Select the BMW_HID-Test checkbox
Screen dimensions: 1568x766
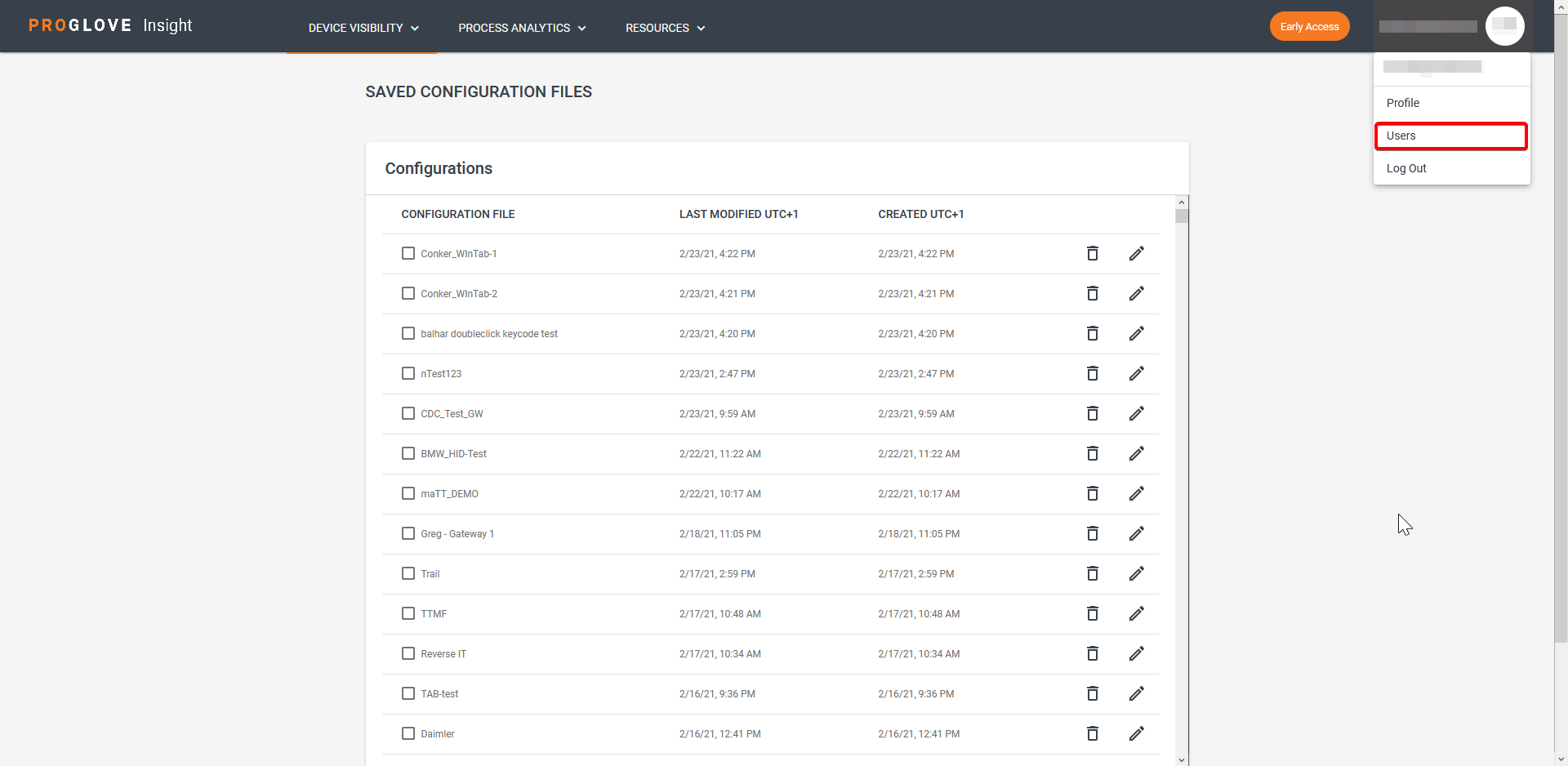(408, 453)
